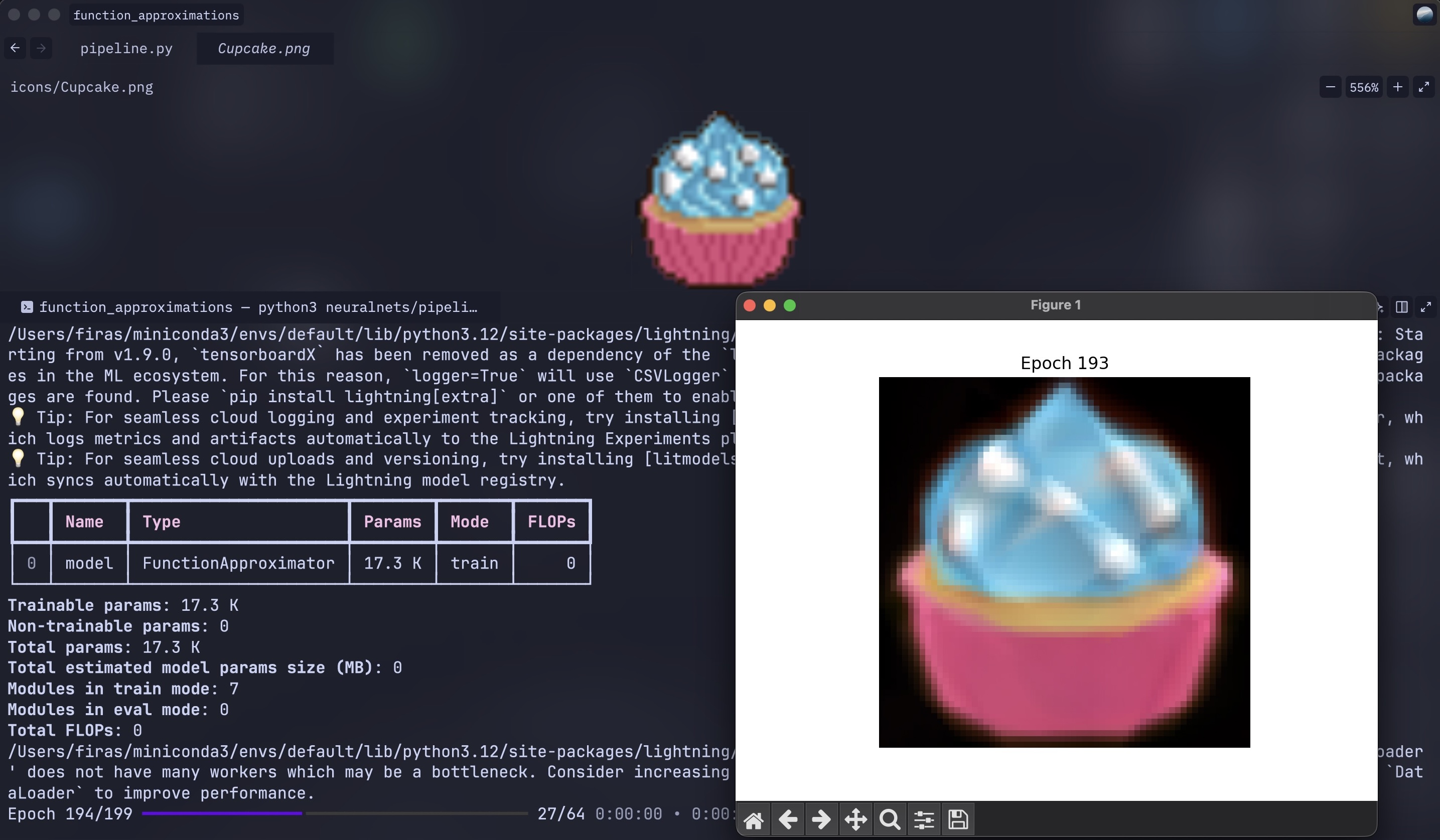The image size is (1440, 840).
Task: Open the function_approximations project title menu
Action: click(x=156, y=16)
